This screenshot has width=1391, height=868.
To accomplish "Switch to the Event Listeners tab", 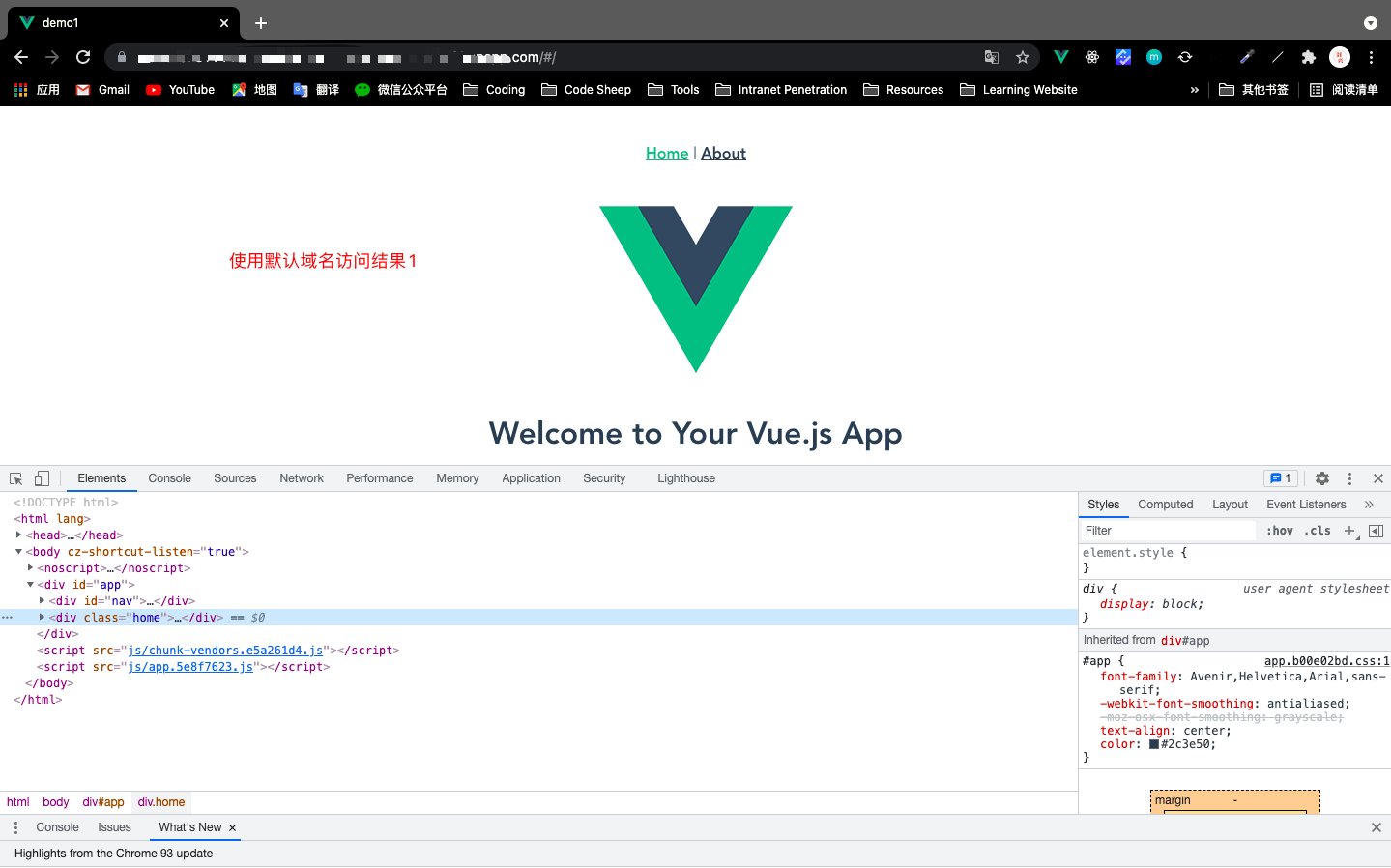I will 1306,505.
